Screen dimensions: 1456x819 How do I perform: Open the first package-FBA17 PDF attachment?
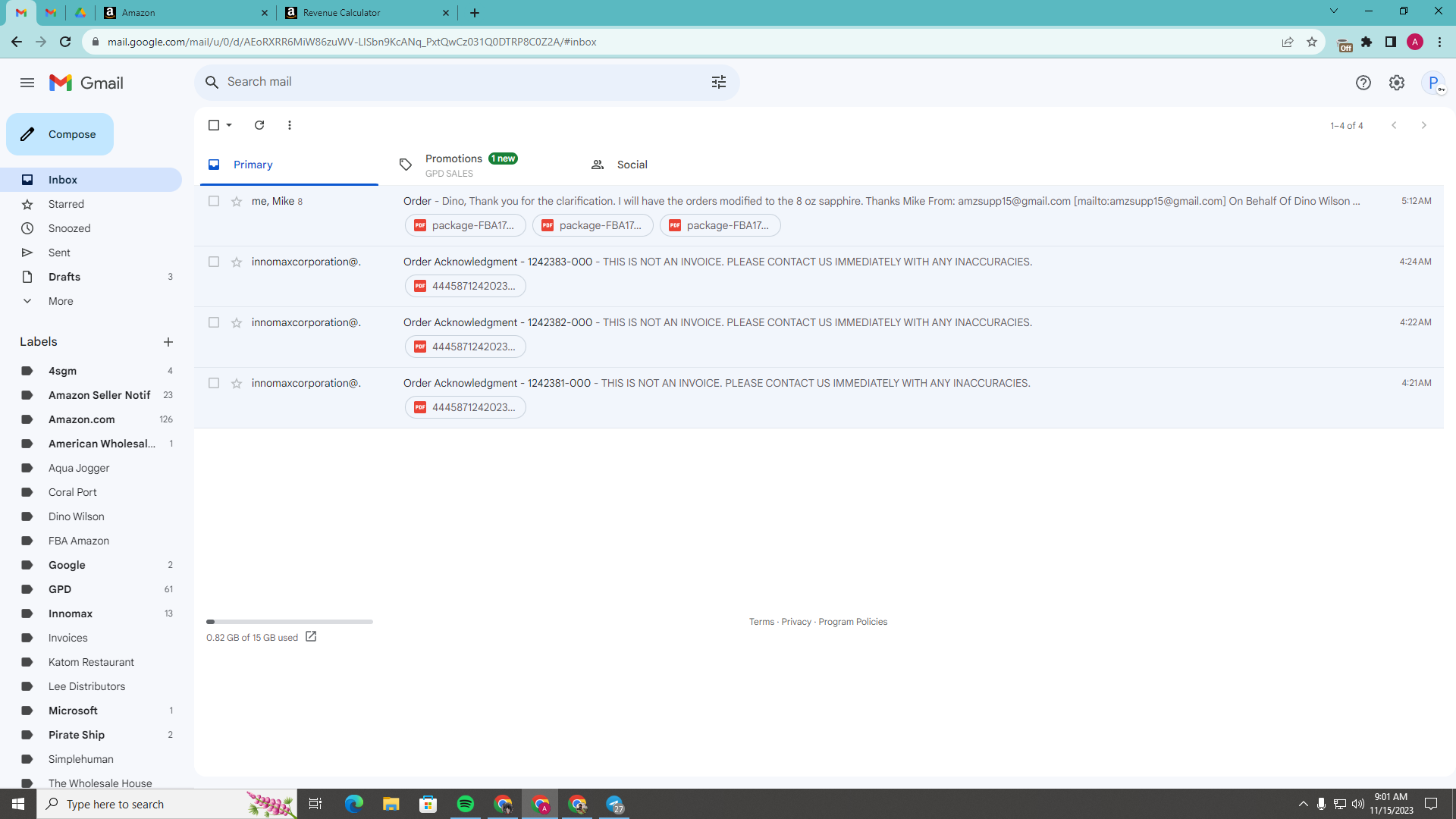click(465, 225)
